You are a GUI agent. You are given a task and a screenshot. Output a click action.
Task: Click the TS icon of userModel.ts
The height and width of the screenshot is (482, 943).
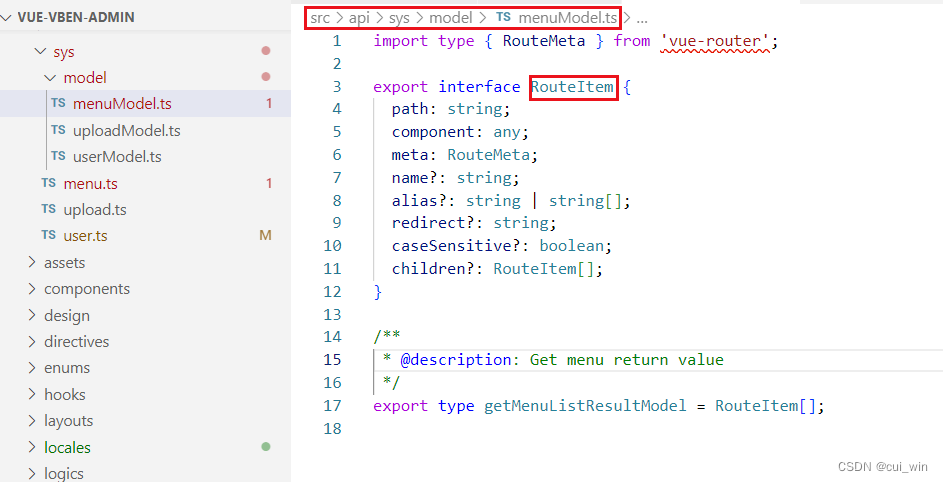coord(58,156)
